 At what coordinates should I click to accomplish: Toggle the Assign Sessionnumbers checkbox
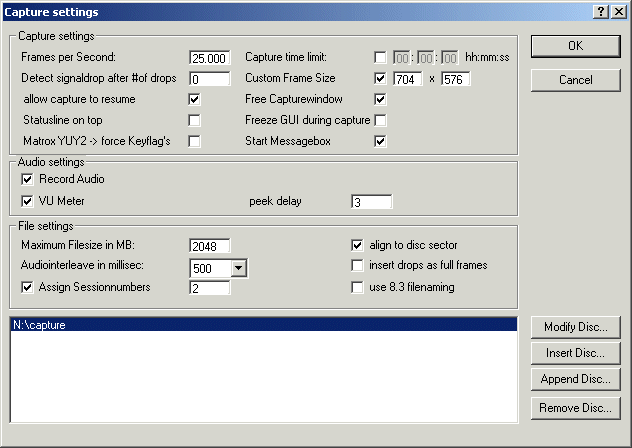(27, 287)
